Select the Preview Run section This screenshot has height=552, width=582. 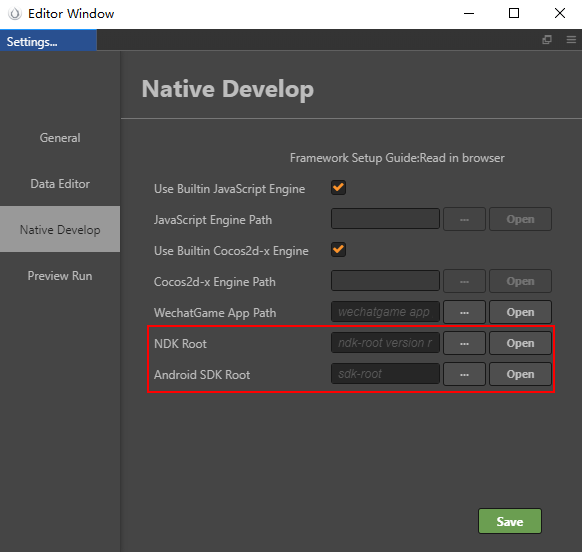click(x=60, y=276)
